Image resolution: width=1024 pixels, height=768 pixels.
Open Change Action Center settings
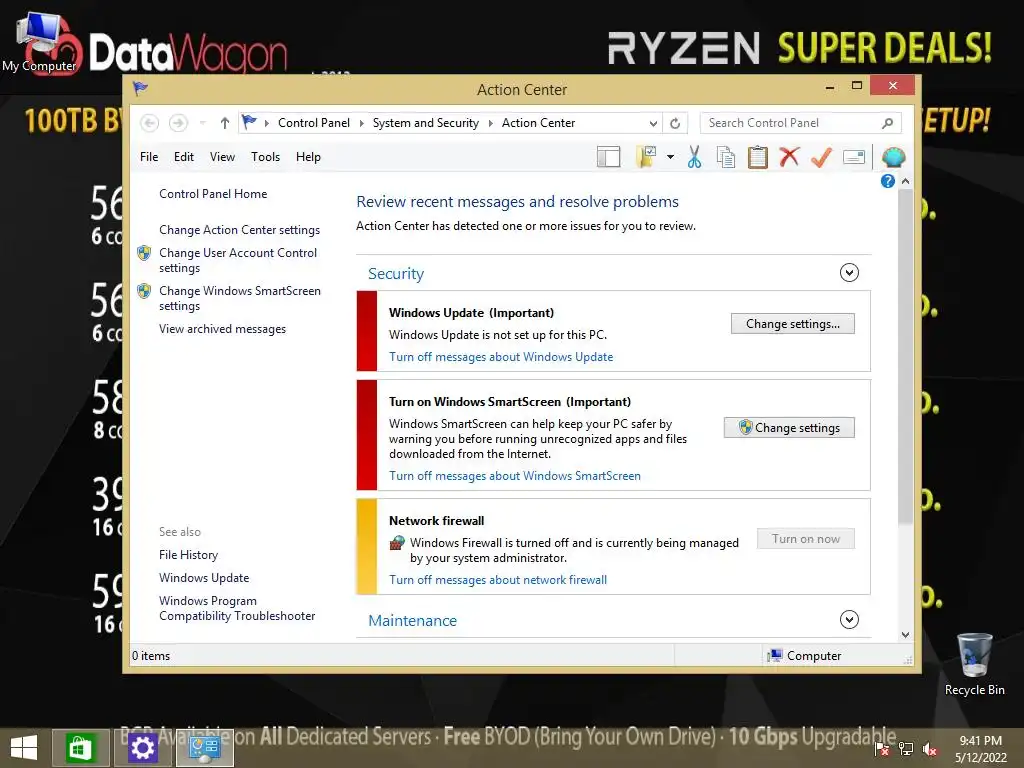pyautogui.click(x=239, y=230)
